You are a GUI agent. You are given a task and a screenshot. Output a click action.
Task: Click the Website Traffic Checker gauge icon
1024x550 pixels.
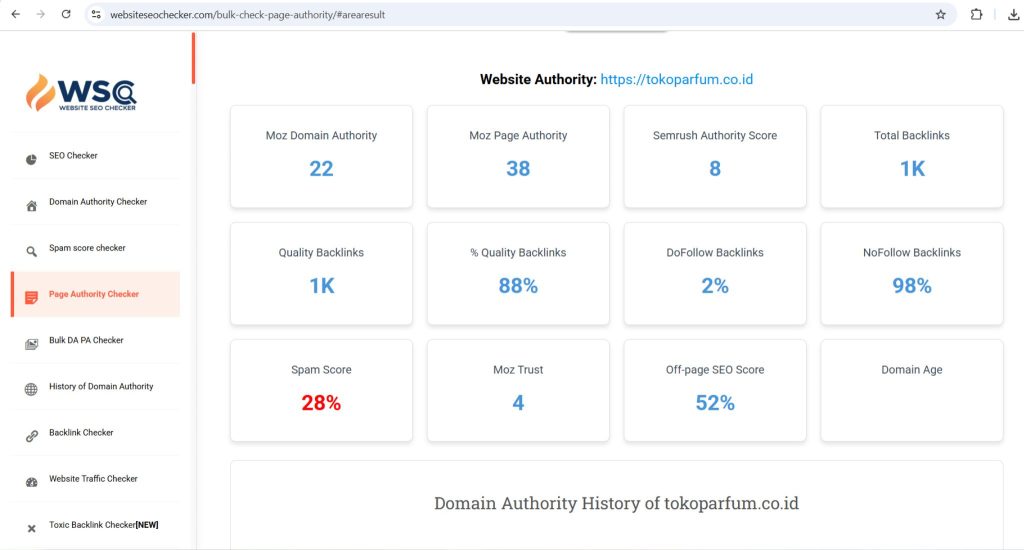pos(31,481)
